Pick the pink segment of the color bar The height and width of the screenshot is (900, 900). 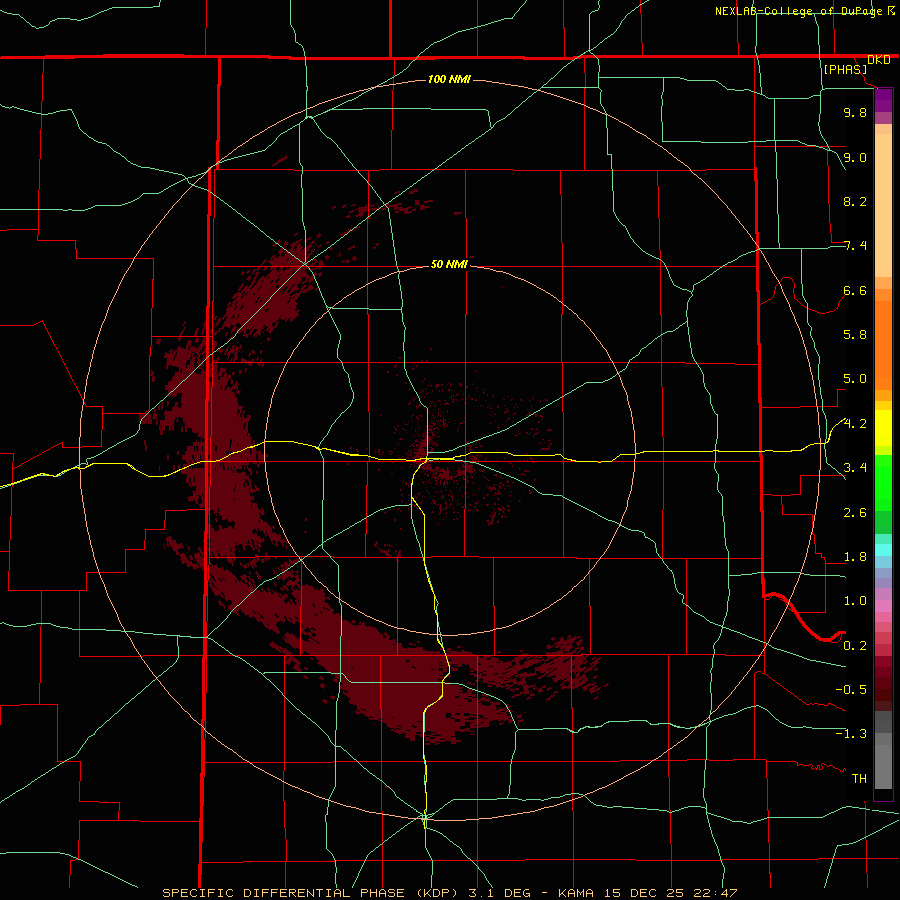[883, 606]
